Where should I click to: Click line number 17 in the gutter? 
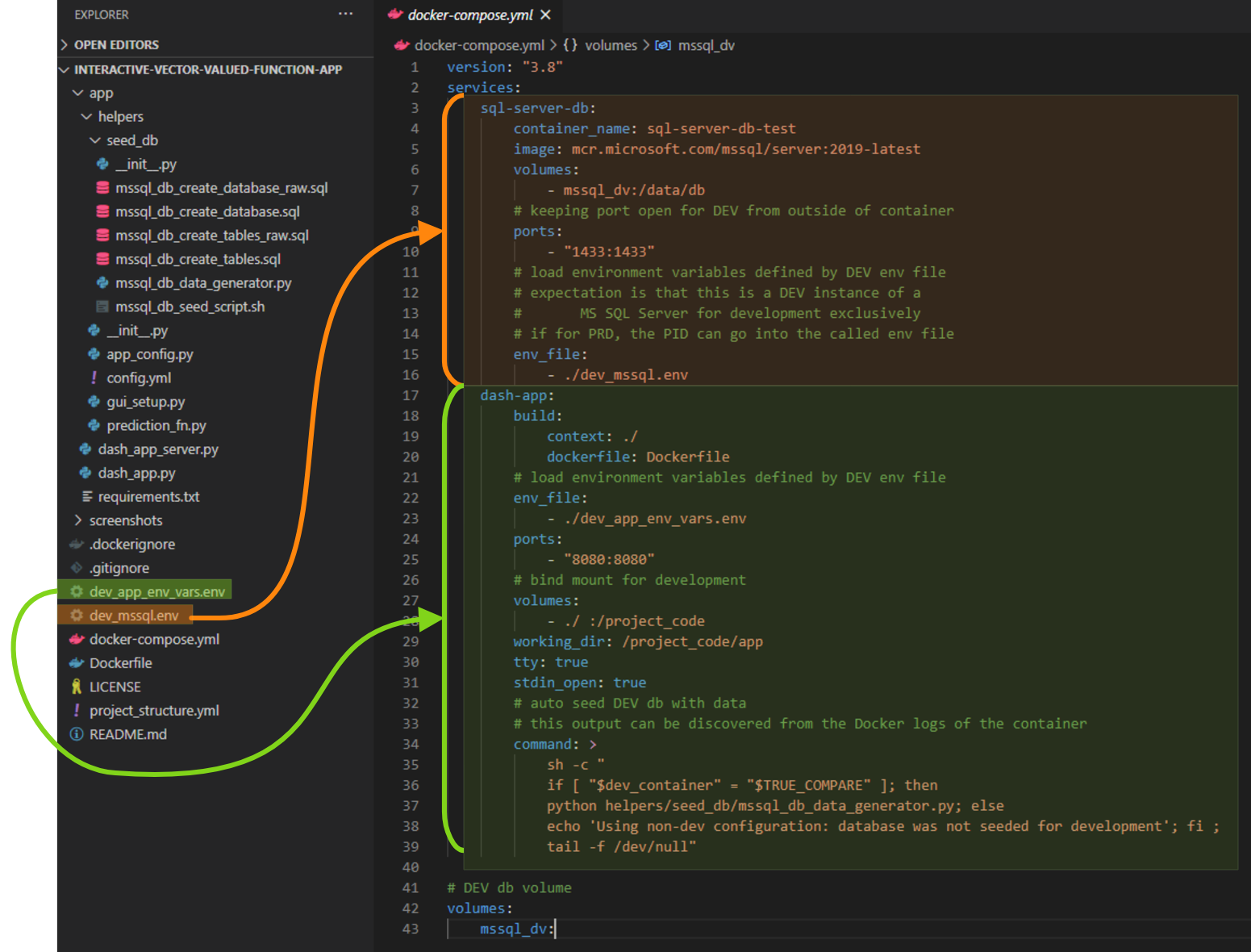[411, 395]
